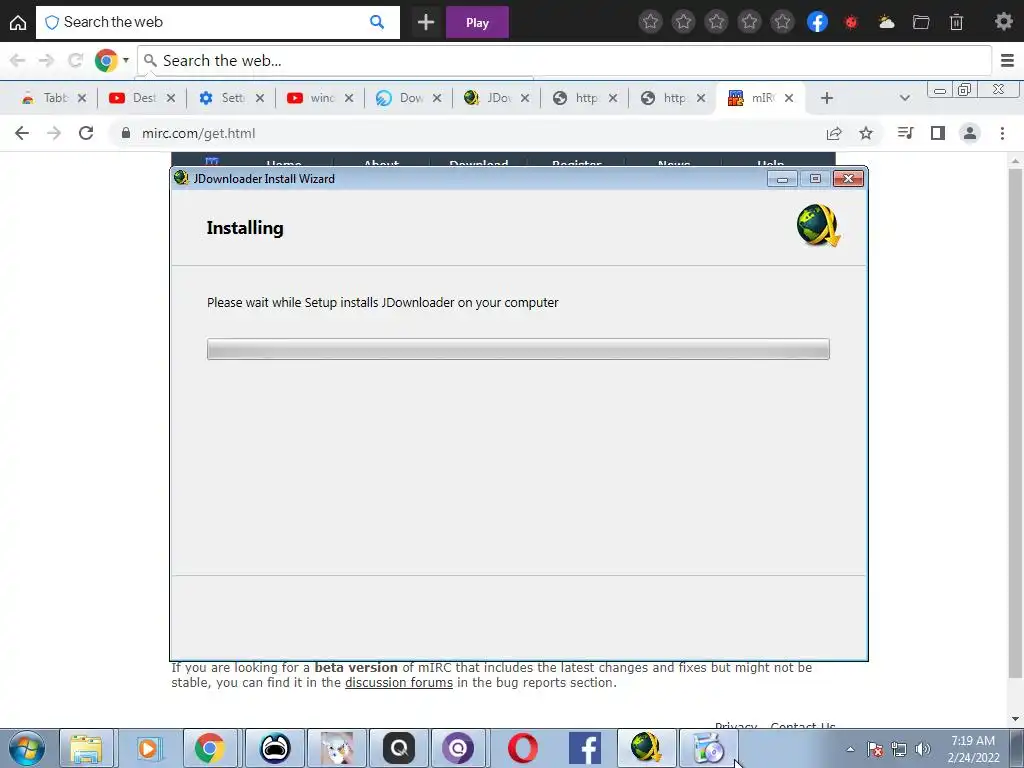Click the JDownloader taskbar icon
The height and width of the screenshot is (768, 1024).
point(646,748)
